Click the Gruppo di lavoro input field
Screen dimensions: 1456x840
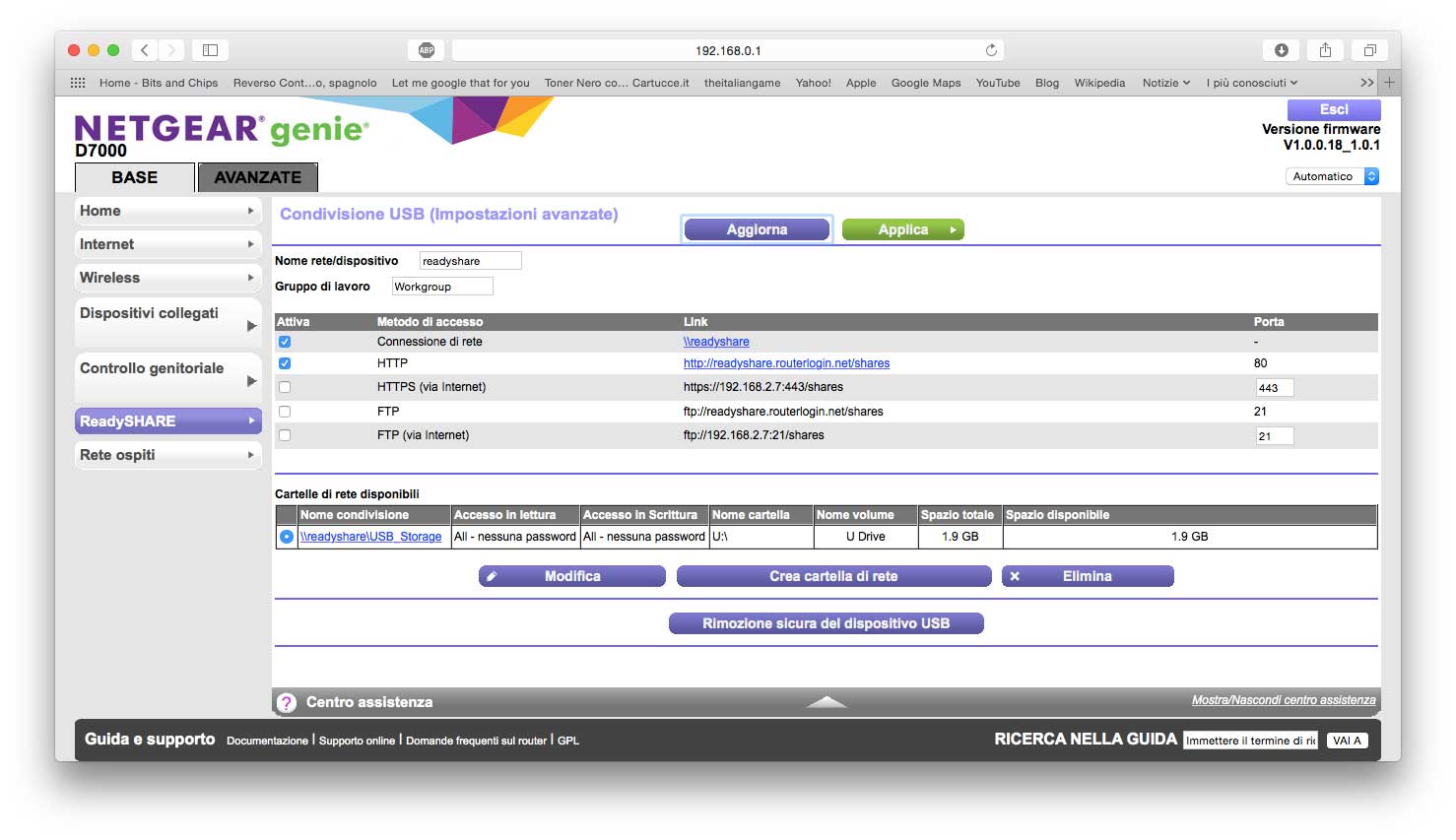coord(442,287)
